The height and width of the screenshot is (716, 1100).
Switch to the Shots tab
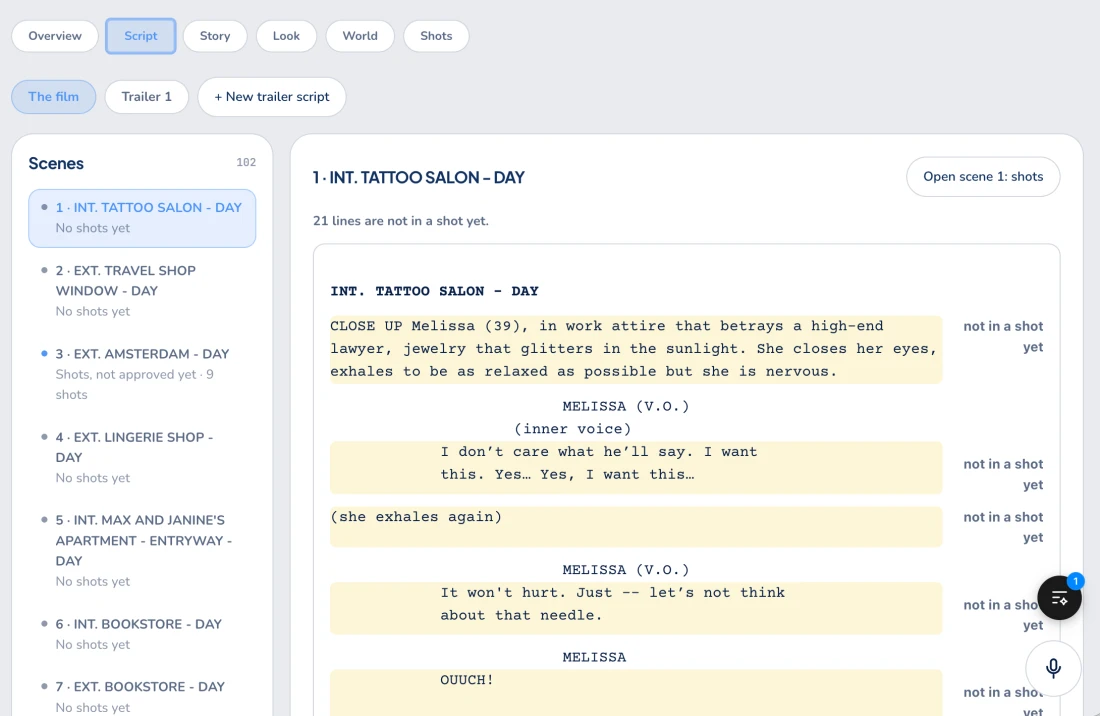point(436,36)
